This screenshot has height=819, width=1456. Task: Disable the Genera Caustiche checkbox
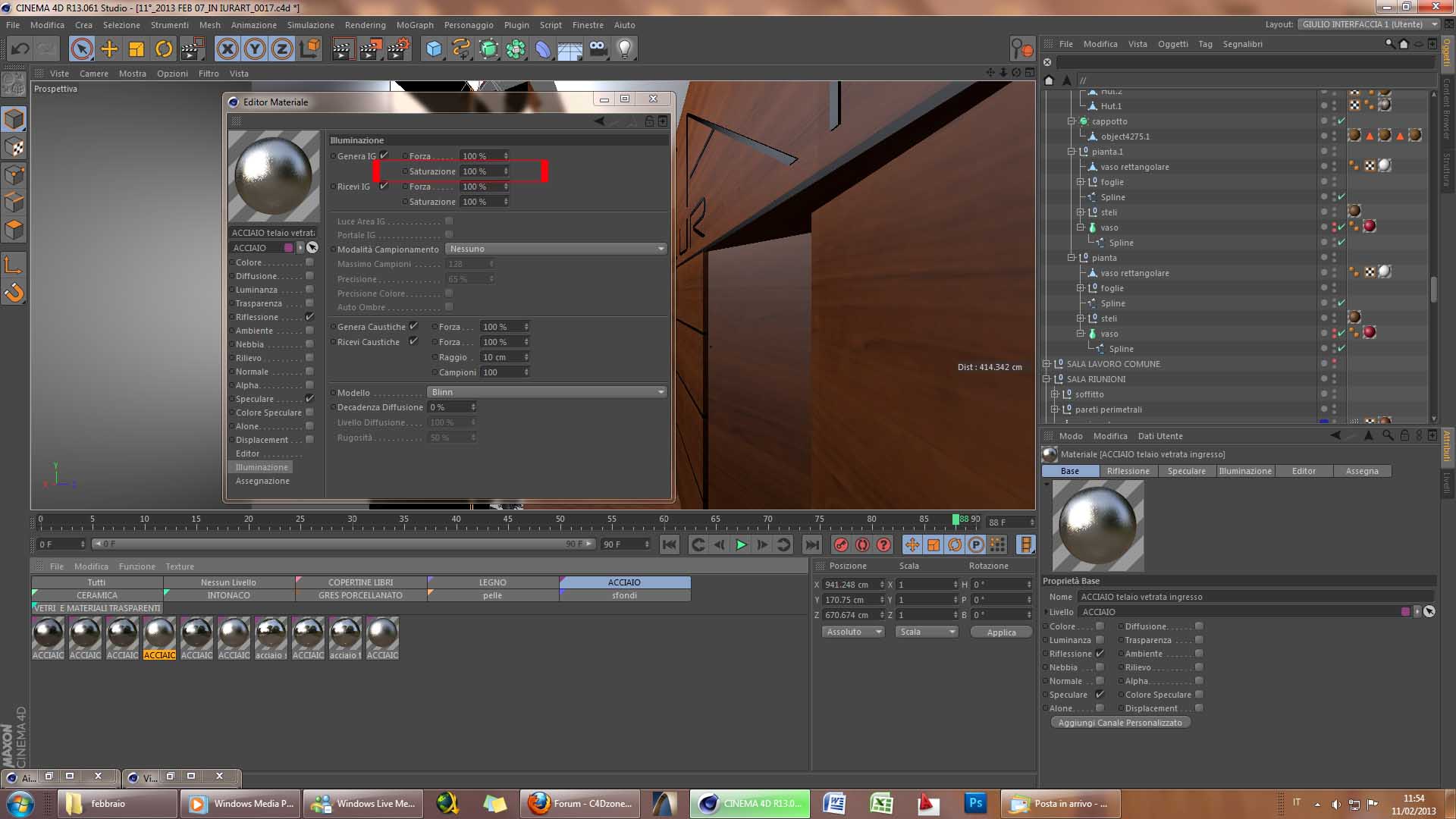click(413, 326)
